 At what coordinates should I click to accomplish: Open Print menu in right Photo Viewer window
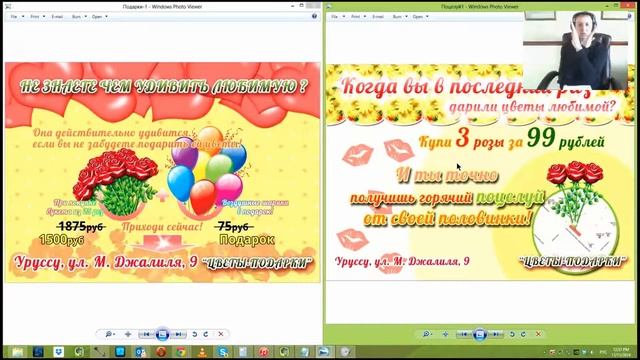(358, 17)
